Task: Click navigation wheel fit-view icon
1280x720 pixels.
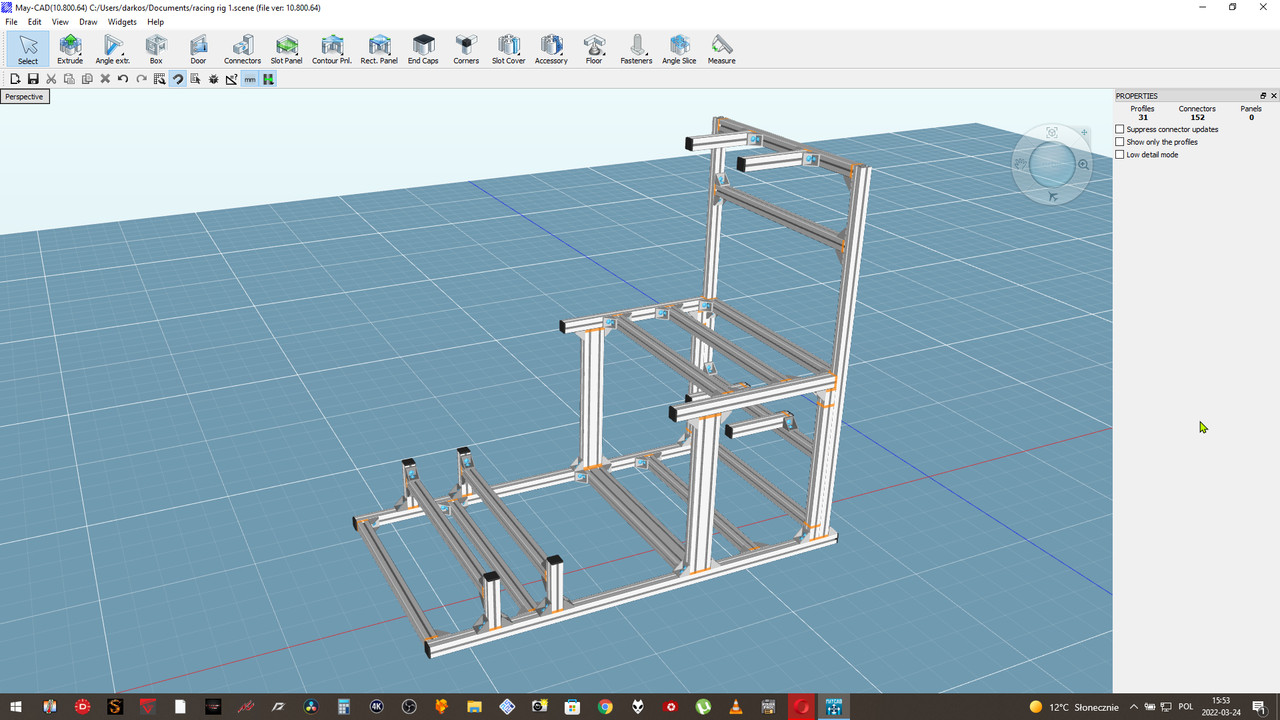Action: click(1051, 133)
